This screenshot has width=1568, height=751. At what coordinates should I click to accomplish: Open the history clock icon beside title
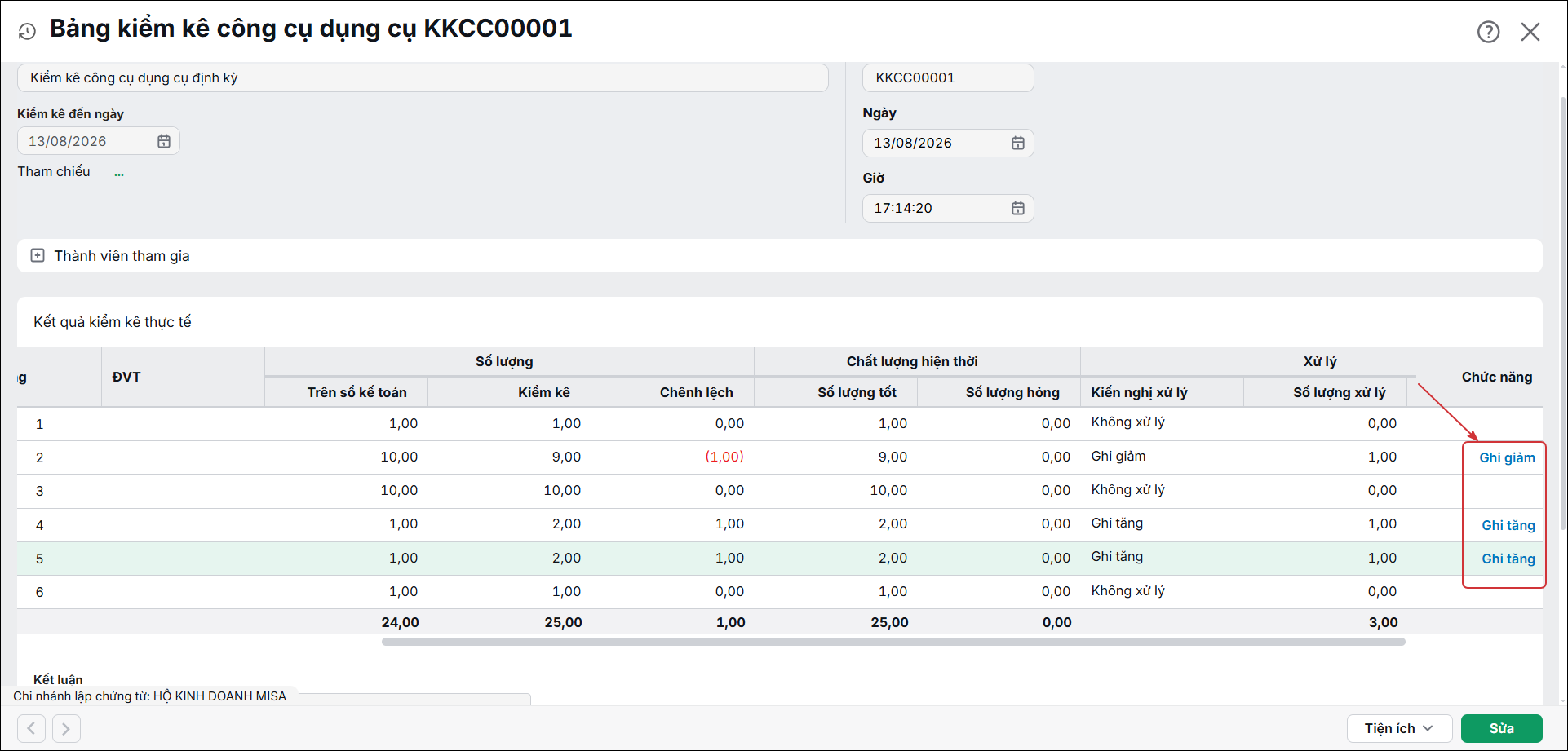[27, 32]
